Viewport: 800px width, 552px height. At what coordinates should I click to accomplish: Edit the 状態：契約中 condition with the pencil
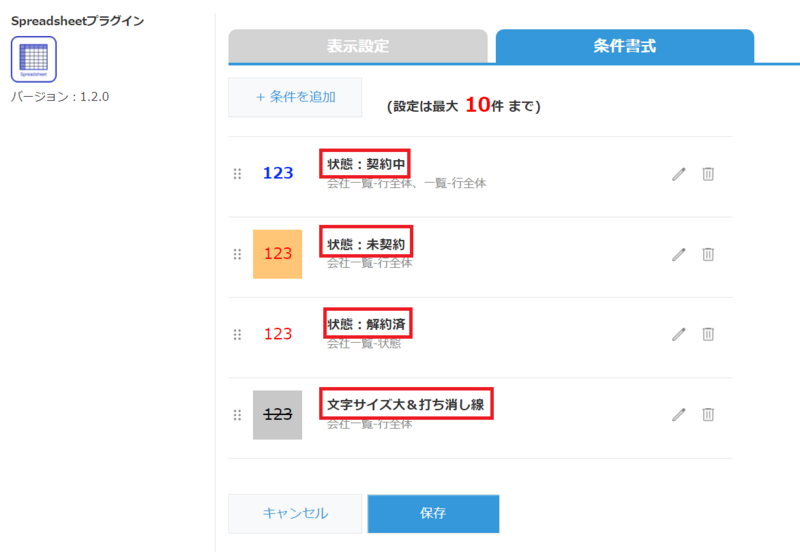pyautogui.click(x=679, y=174)
